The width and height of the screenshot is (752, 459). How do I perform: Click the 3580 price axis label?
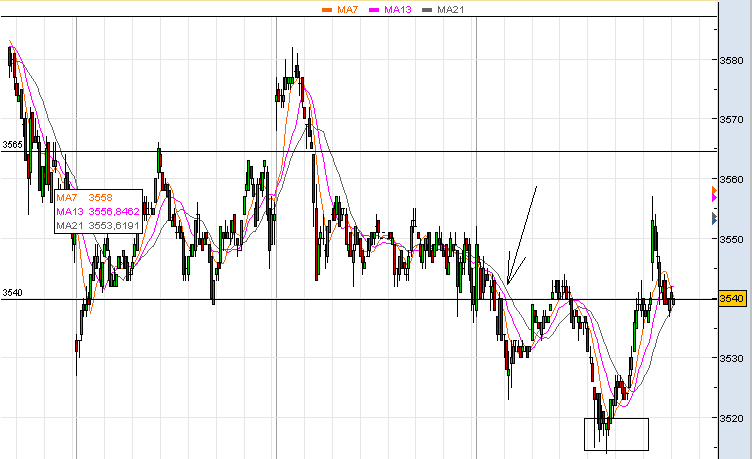point(731,60)
